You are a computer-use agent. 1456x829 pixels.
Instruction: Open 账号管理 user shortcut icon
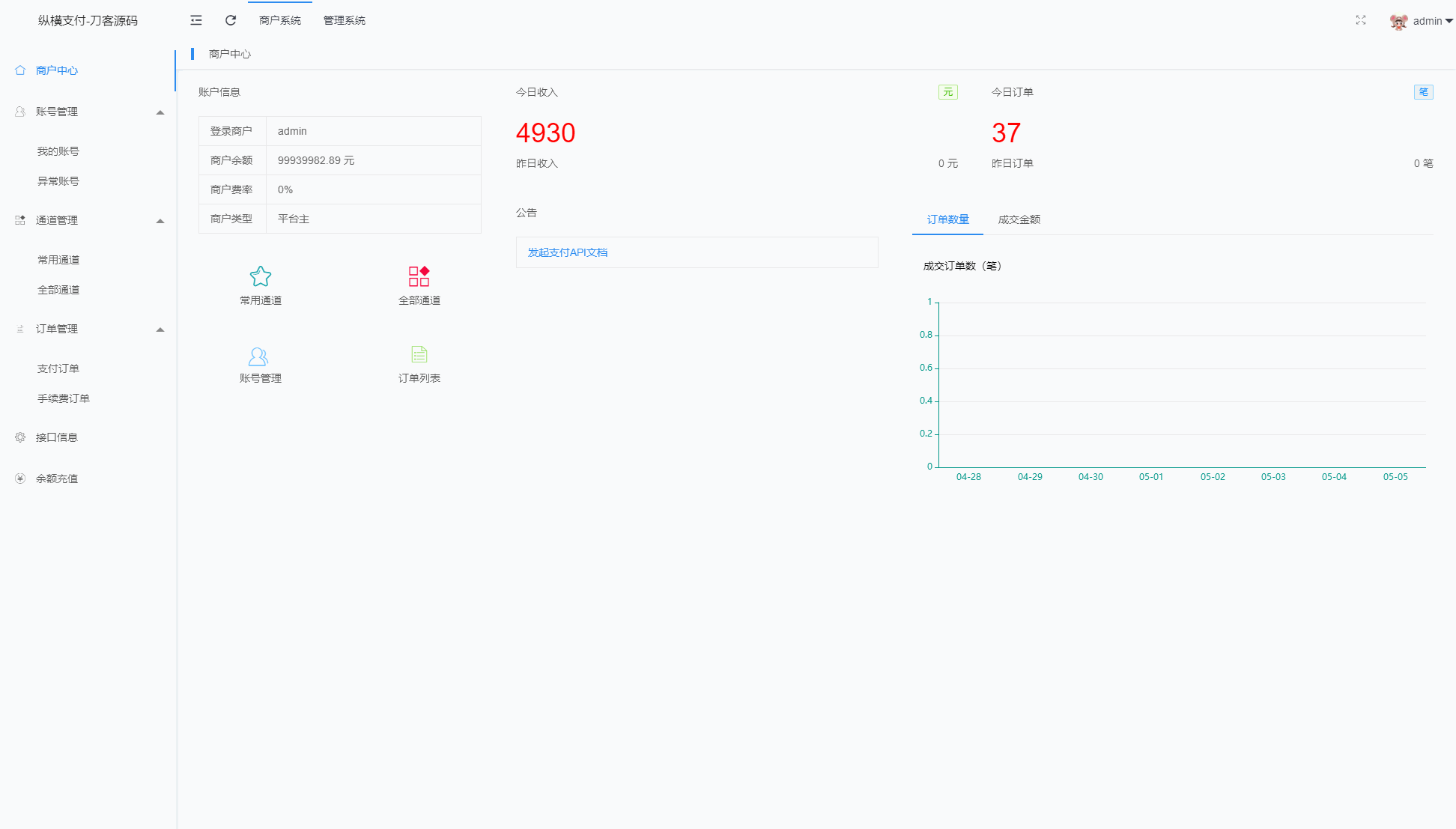pyautogui.click(x=258, y=356)
